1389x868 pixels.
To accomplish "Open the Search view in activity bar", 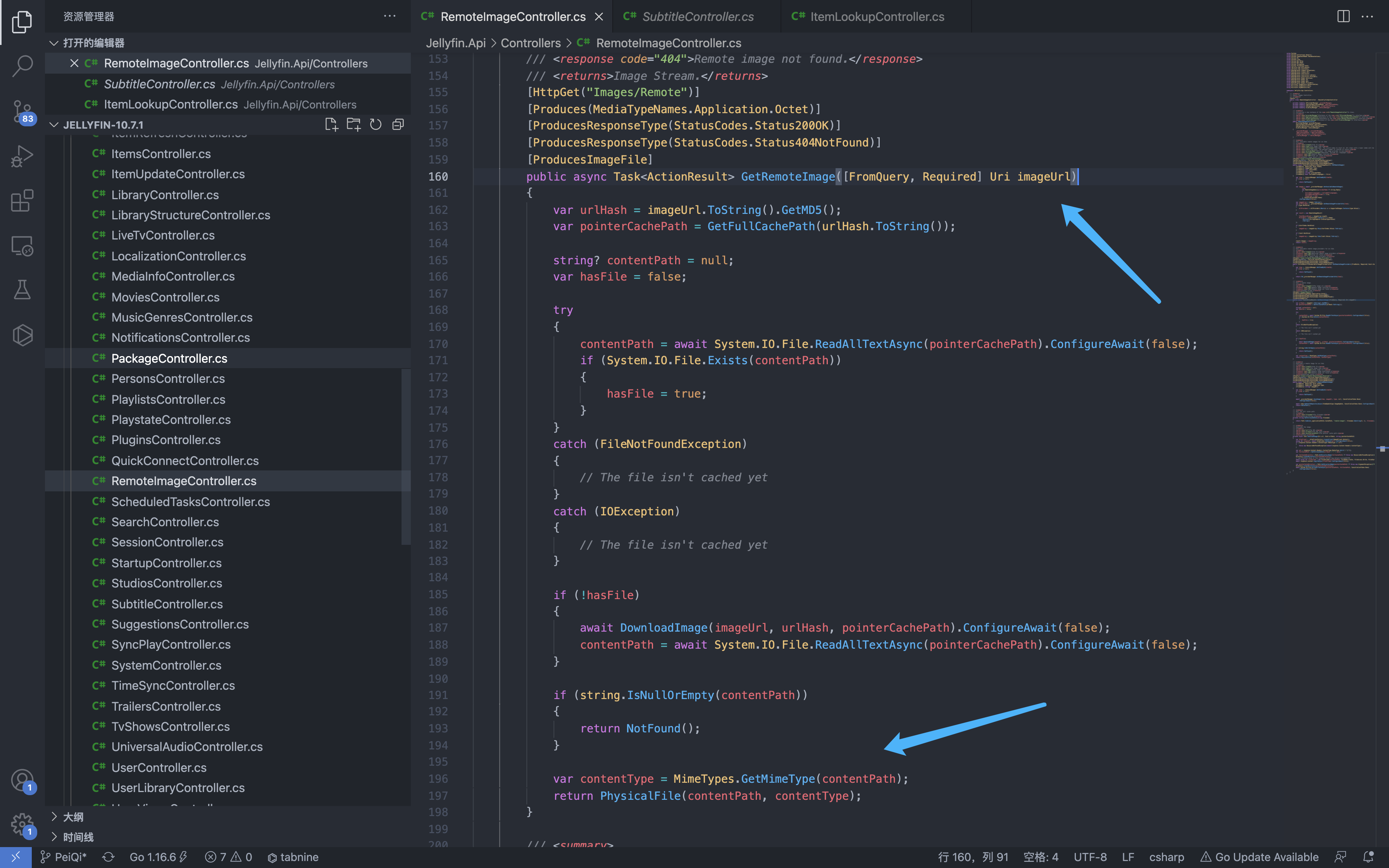I will tap(22, 65).
